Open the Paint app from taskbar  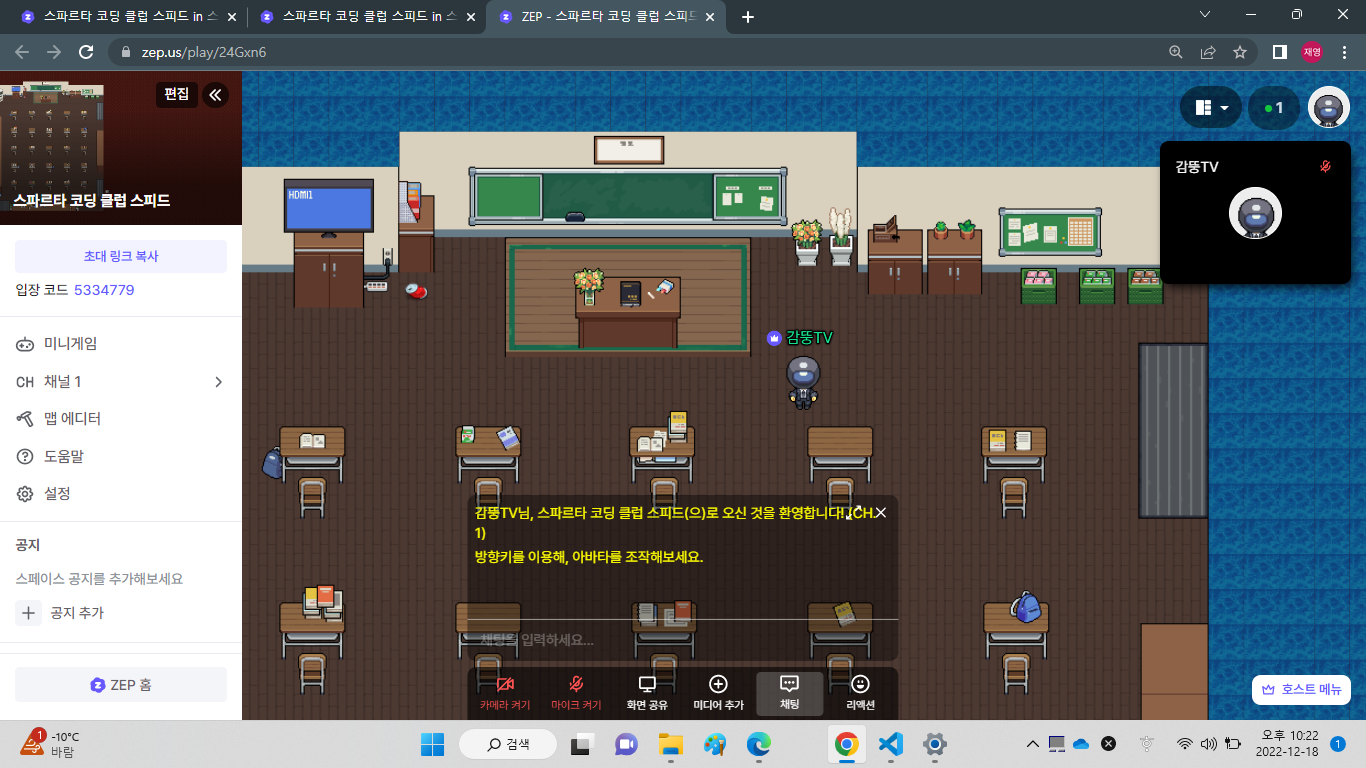click(714, 744)
